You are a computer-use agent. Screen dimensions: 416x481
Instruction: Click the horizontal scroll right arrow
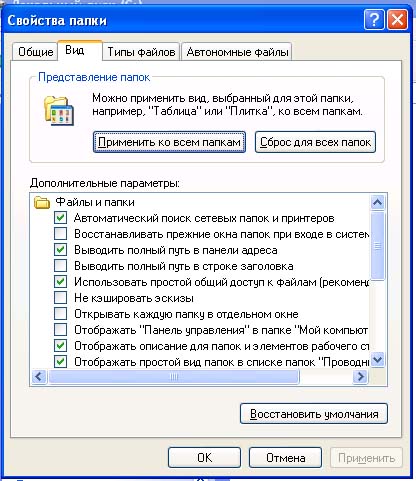coord(360,377)
